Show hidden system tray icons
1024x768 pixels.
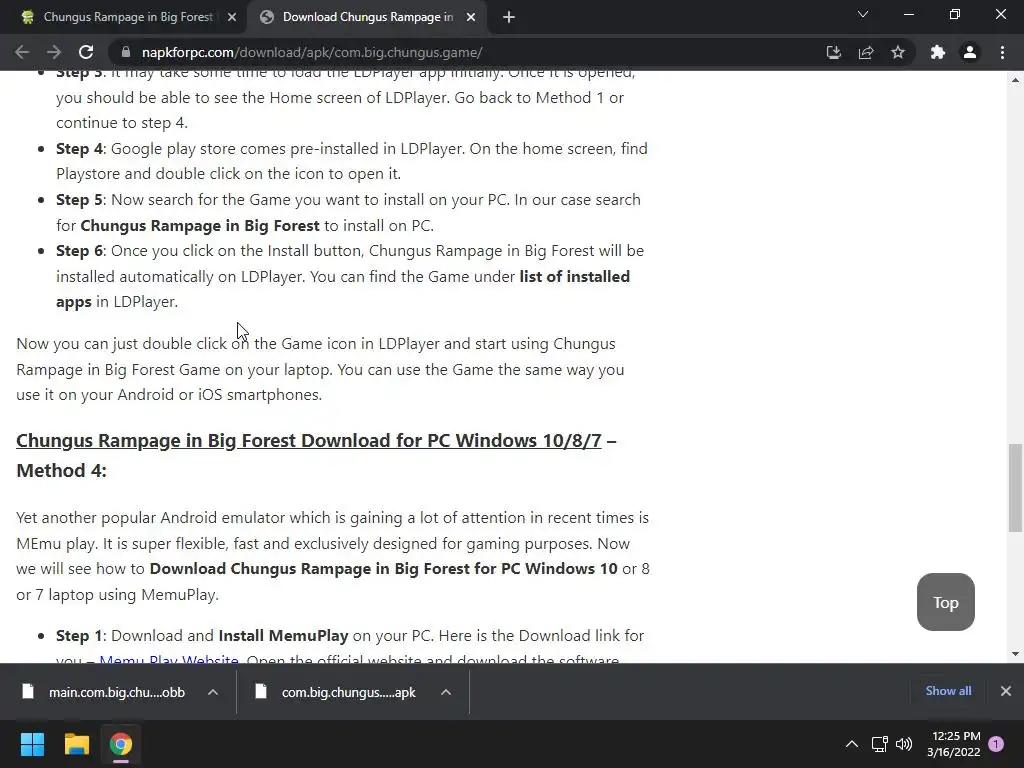pyautogui.click(x=852, y=744)
